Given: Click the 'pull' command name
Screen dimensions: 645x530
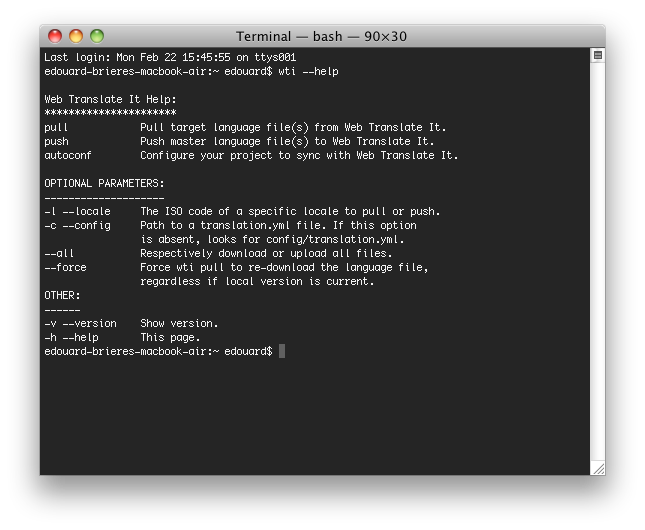Looking at the screenshot, I should (56, 128).
